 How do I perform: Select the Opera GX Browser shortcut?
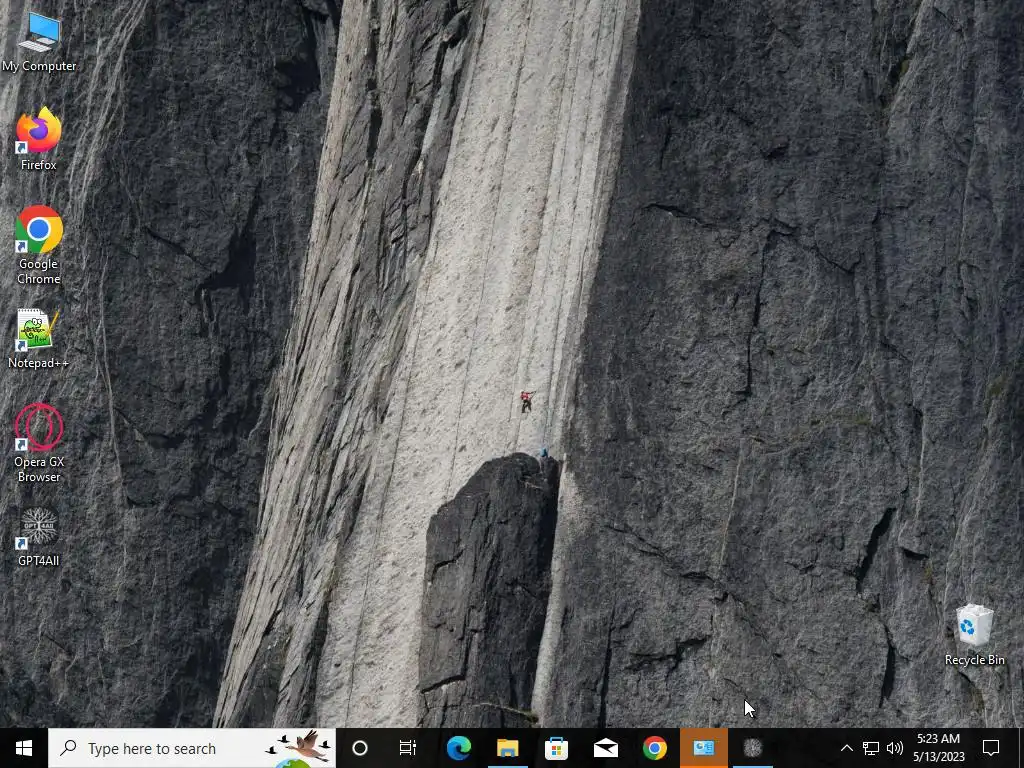click(39, 443)
